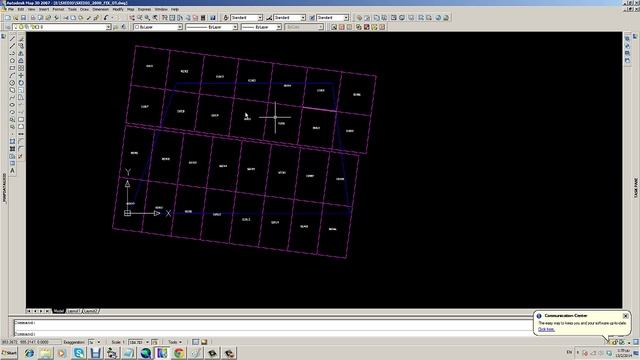The width and height of the screenshot is (640, 360).
Task: Click the Undo arrow icon in the toolbar
Action: point(106,18)
